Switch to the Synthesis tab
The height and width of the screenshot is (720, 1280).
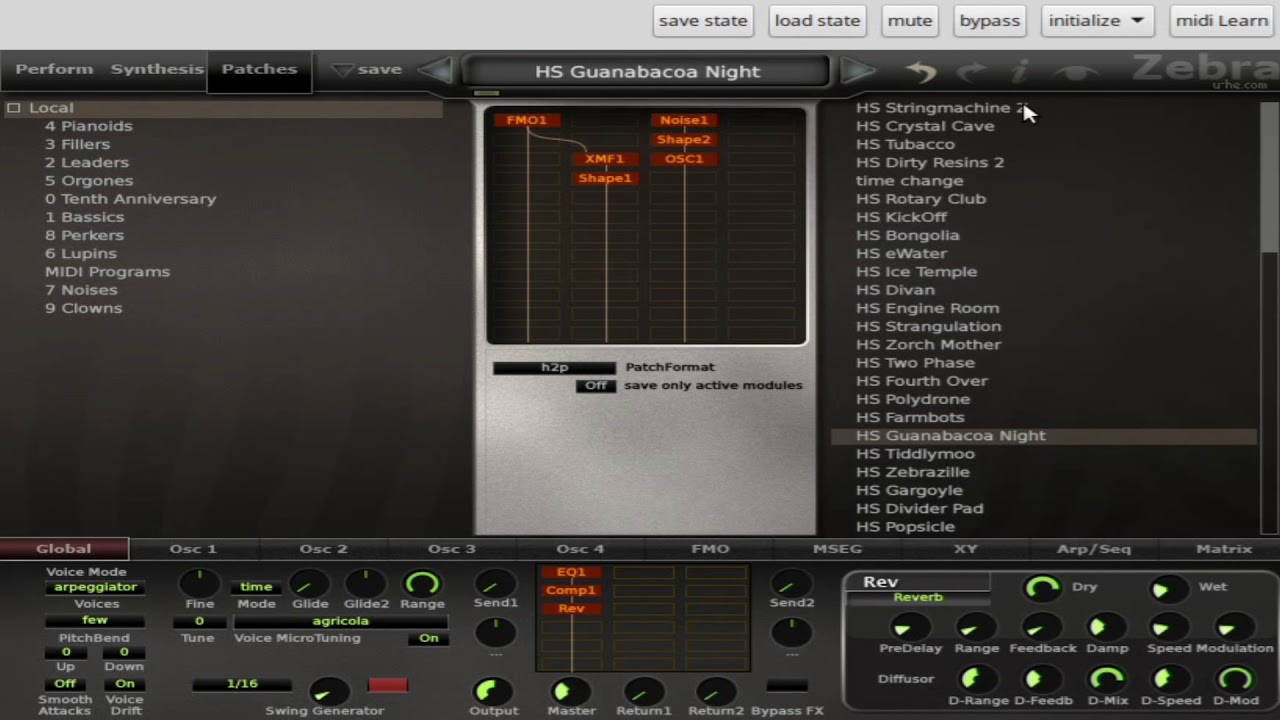(157, 69)
